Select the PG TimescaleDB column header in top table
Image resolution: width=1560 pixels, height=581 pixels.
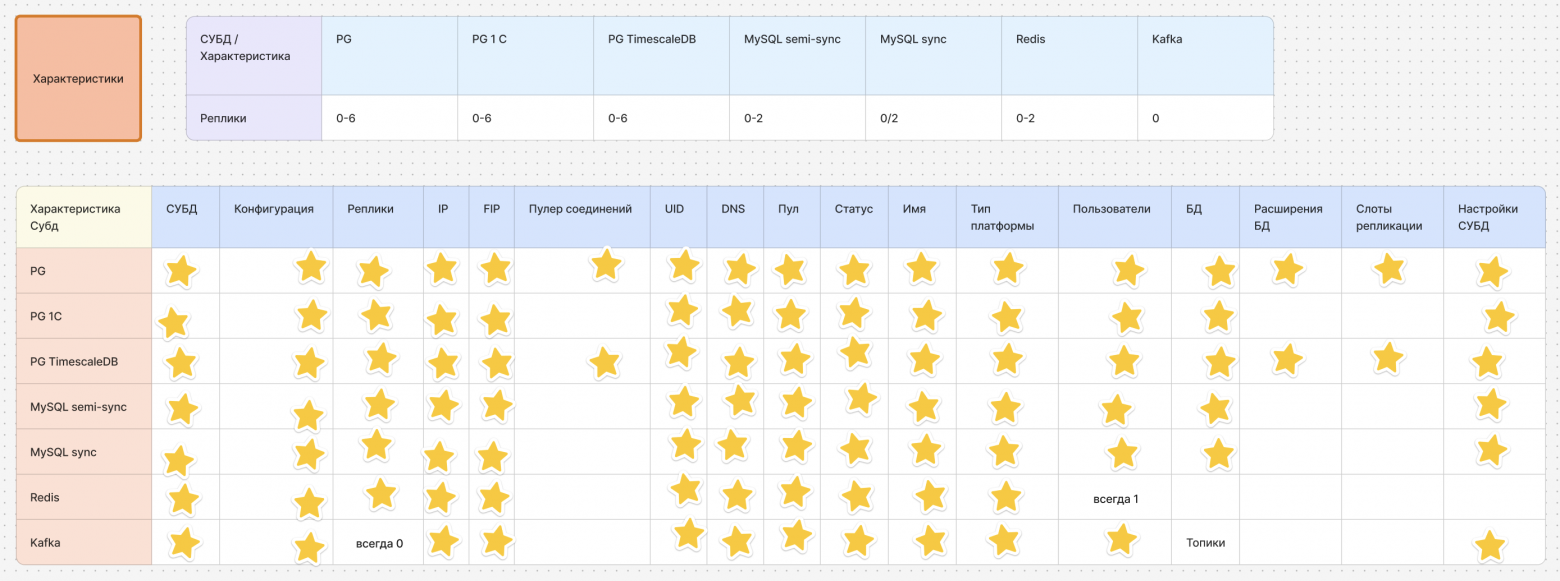(x=662, y=56)
